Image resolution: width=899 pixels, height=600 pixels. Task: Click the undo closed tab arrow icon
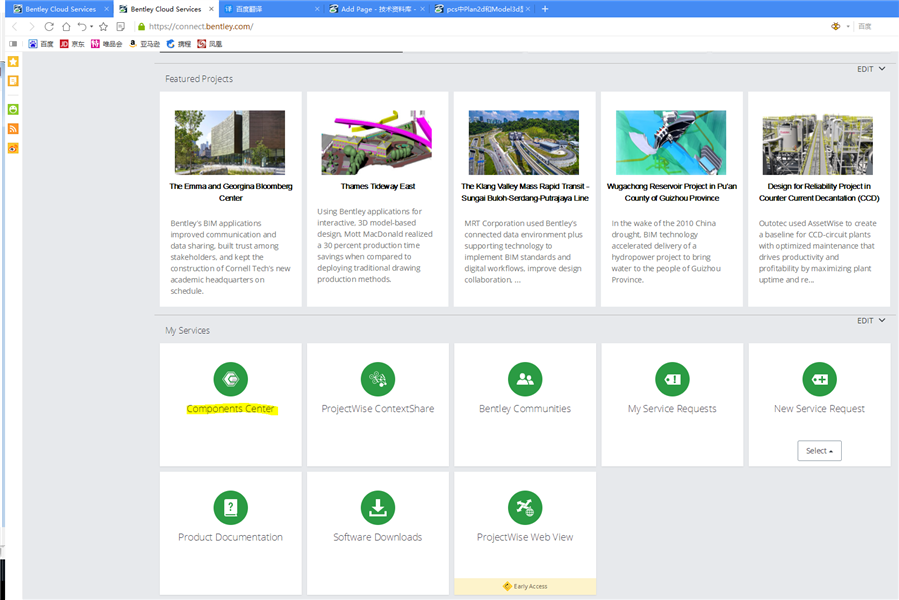pyautogui.click(x=82, y=26)
